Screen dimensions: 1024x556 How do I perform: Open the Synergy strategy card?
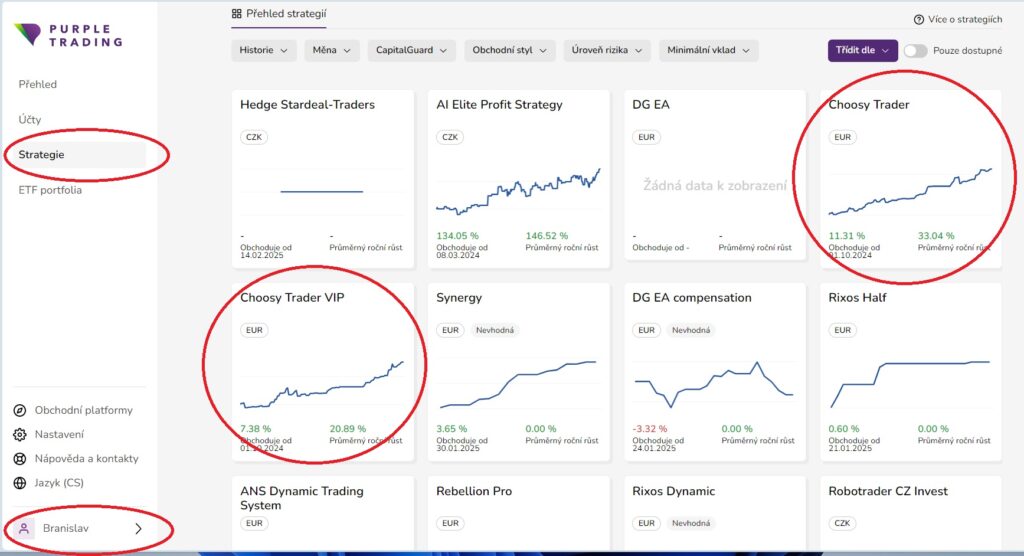pos(519,372)
